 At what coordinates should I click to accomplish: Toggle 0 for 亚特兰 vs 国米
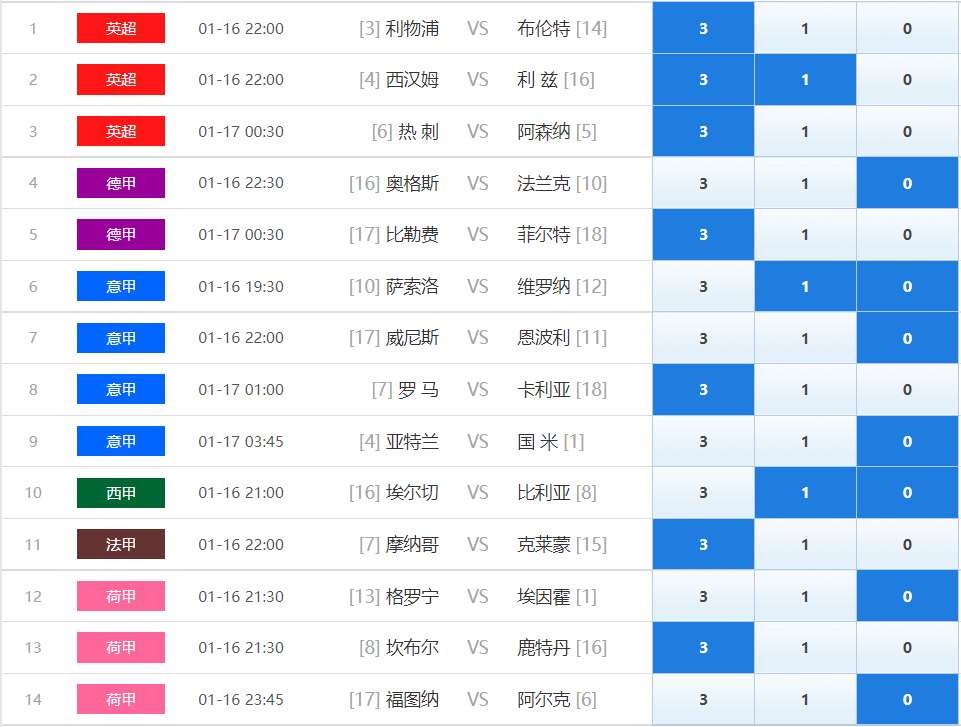pos(907,441)
